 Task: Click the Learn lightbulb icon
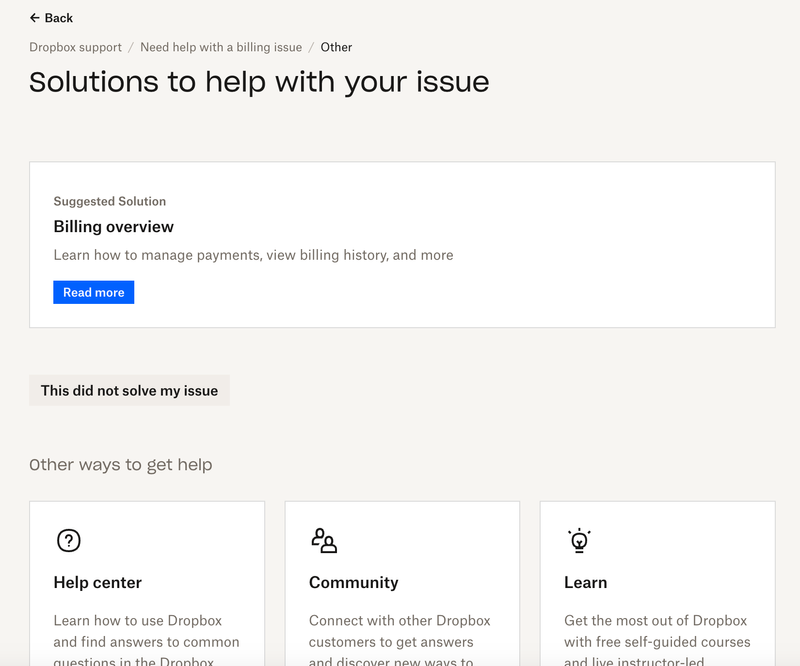[x=579, y=541]
